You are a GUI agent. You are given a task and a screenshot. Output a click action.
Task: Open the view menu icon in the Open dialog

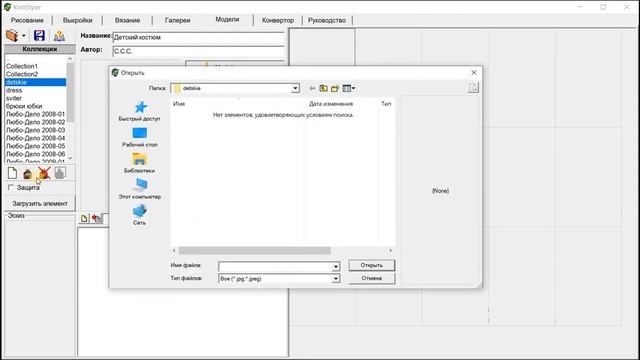point(349,88)
